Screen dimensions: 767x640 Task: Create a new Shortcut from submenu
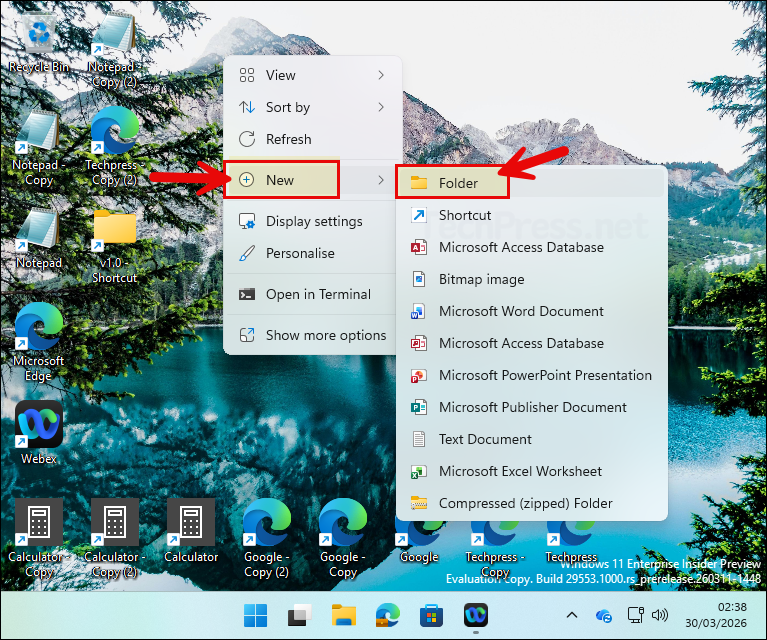point(532,215)
